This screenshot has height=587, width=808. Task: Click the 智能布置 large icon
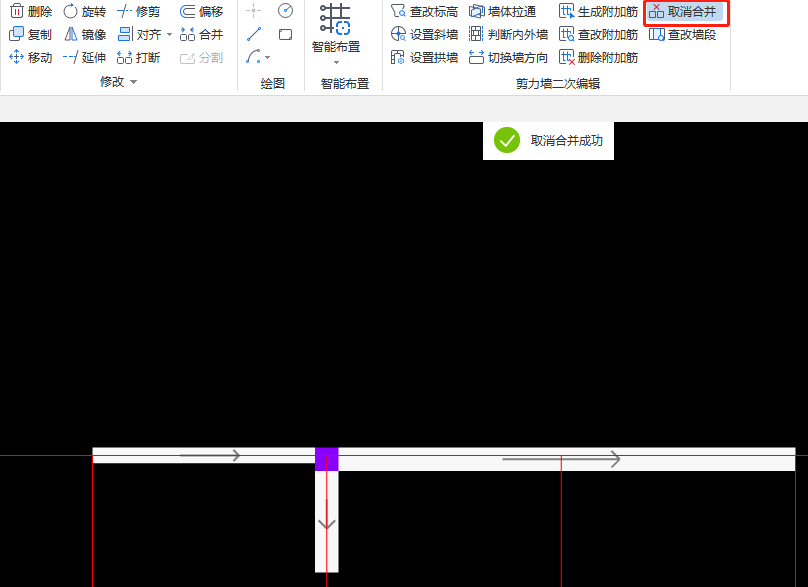pos(335,20)
